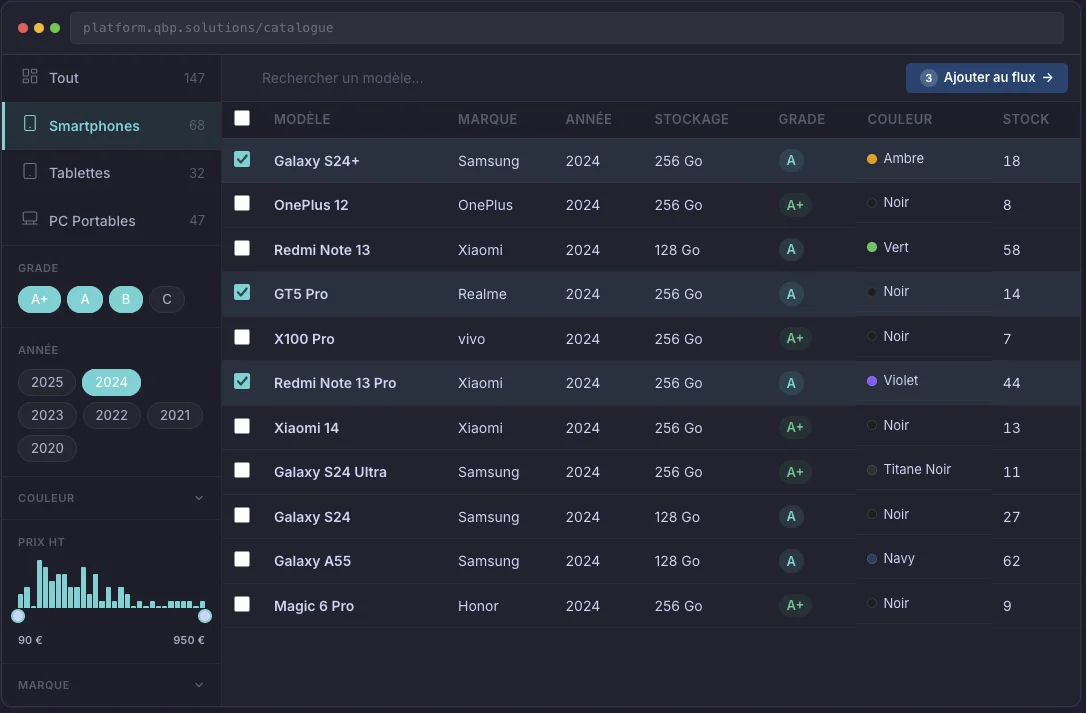Click the arrow icon in Ajouter au flux
The width and height of the screenshot is (1086, 713).
point(1048,78)
